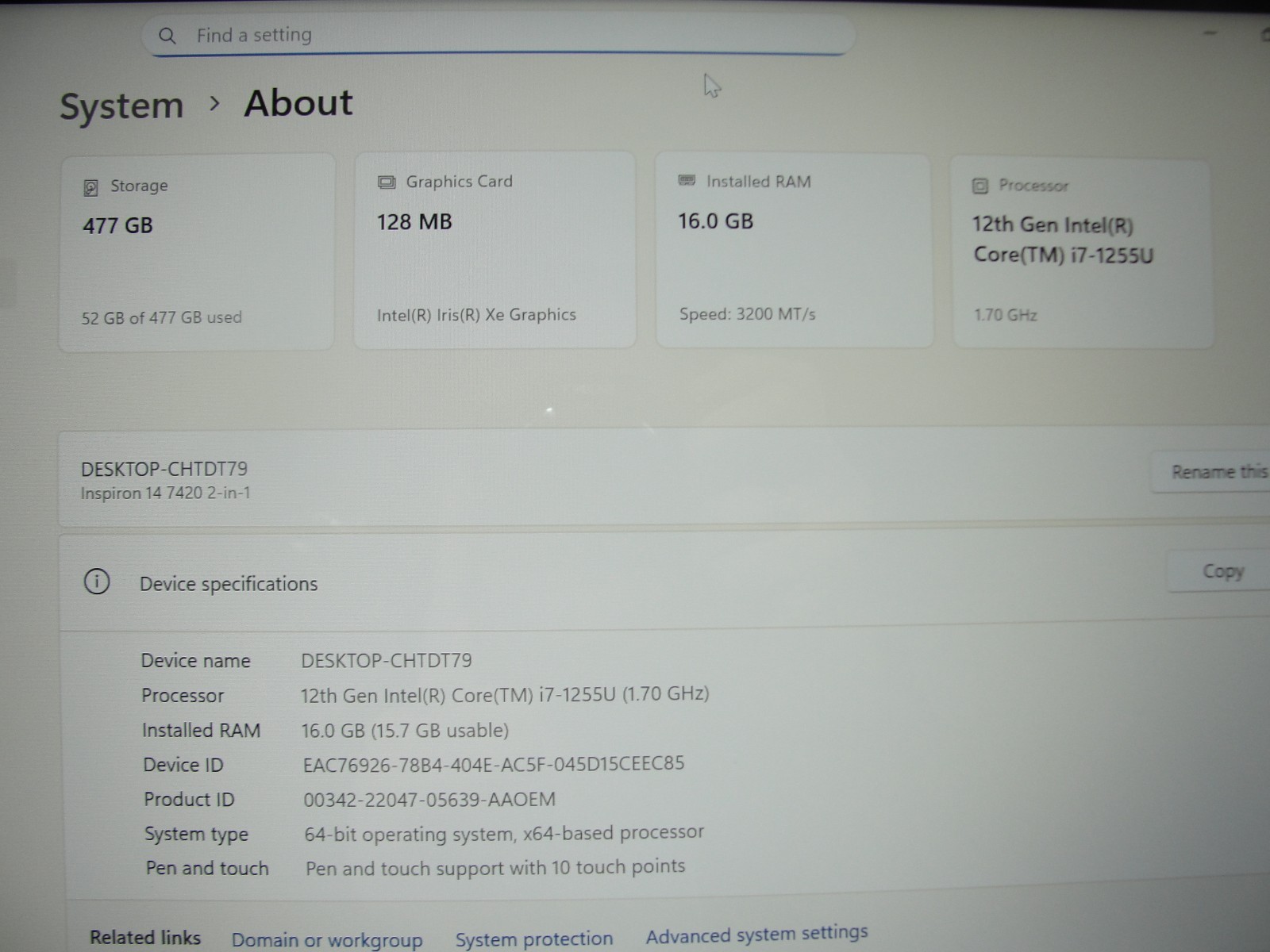The image size is (1270, 952).
Task: Click the Product ID label
Action: pos(189,800)
